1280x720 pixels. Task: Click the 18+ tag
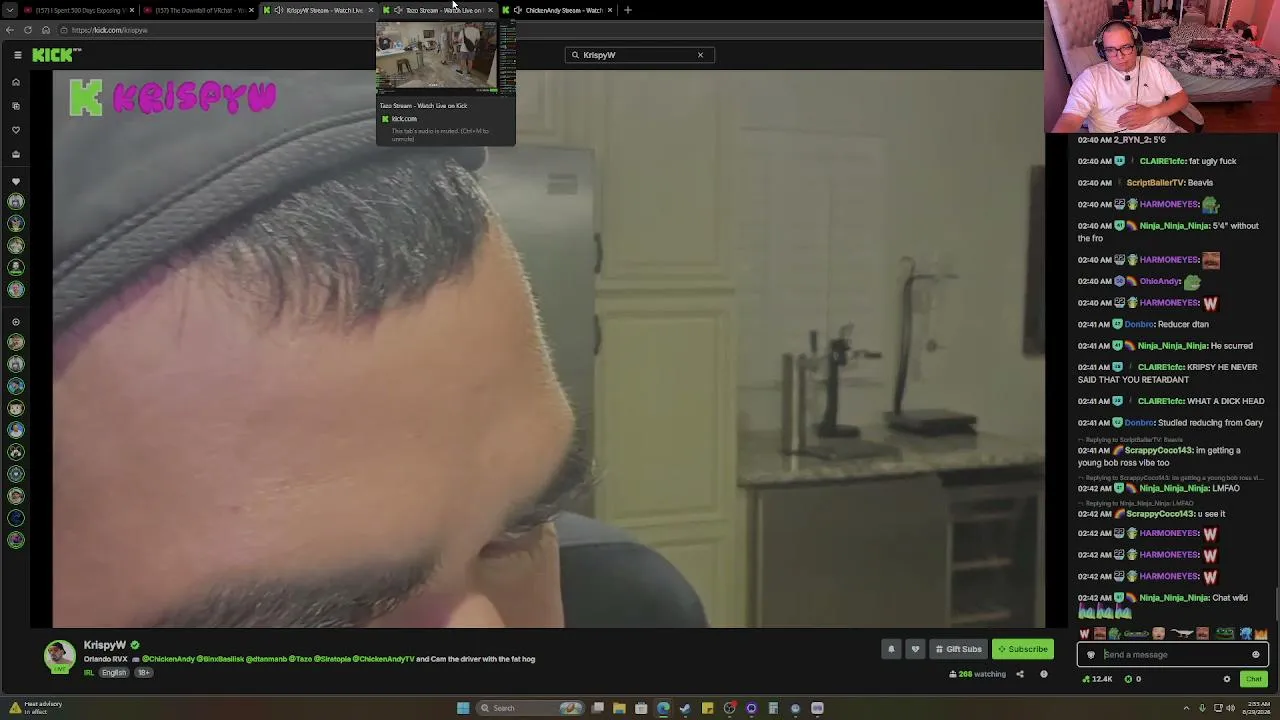(x=143, y=673)
